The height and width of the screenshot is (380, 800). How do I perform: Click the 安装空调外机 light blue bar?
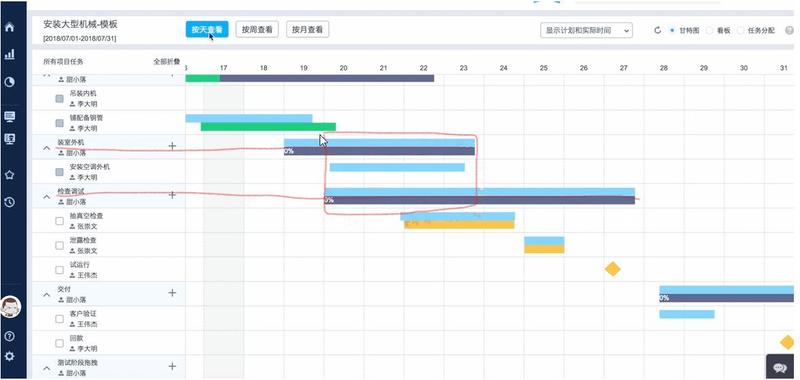[x=397, y=167]
